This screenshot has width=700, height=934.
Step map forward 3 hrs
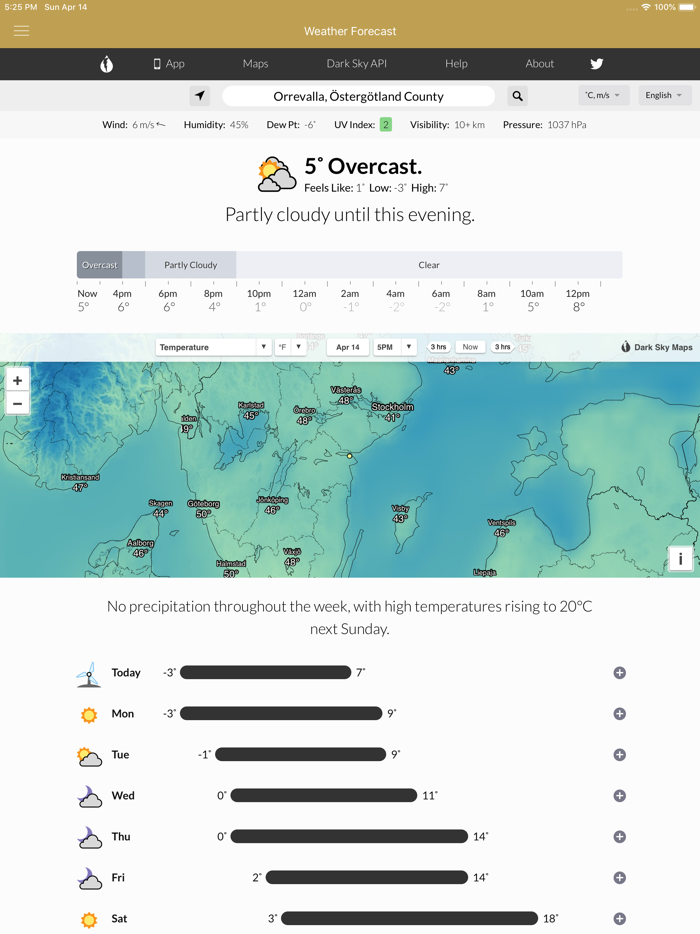point(502,347)
